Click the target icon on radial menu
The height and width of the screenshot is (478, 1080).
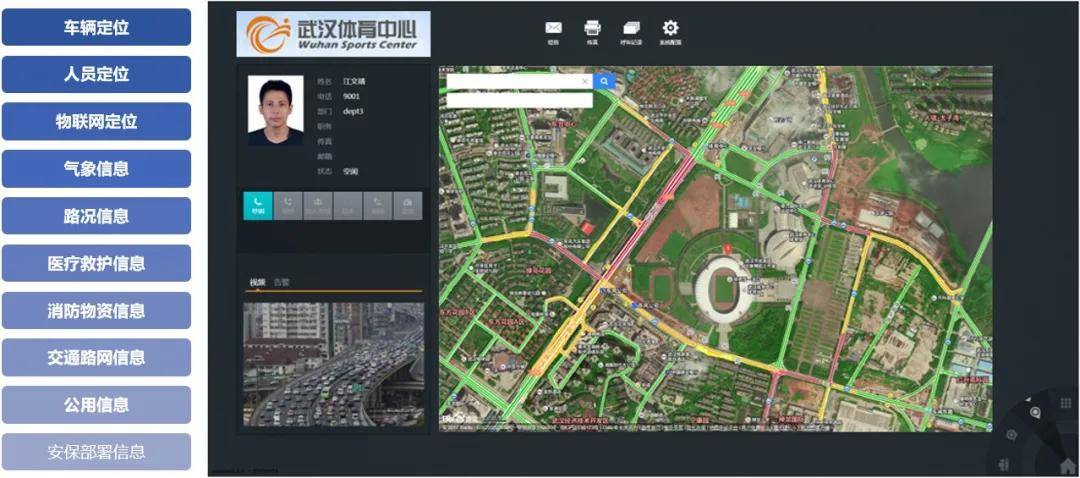point(1011,435)
